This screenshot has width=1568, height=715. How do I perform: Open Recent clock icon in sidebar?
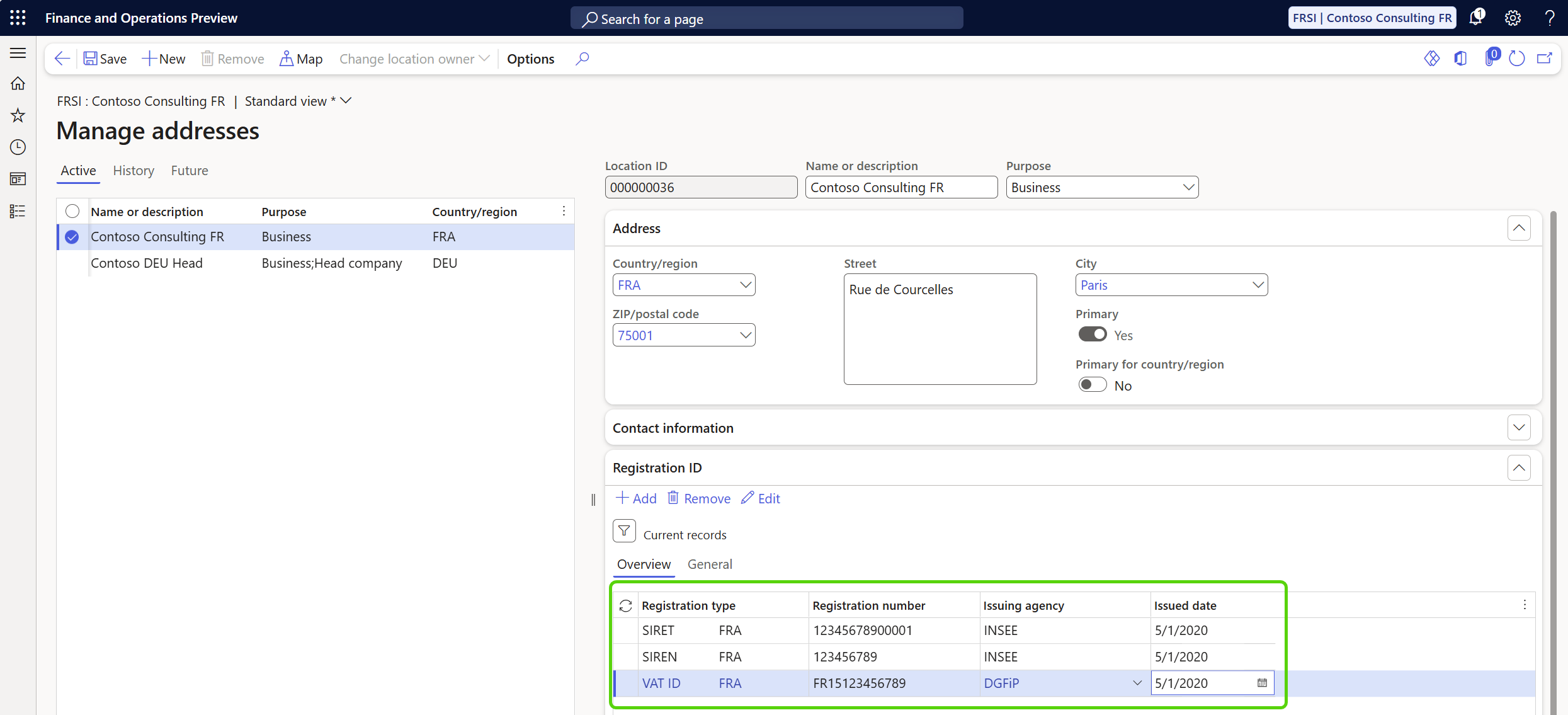click(18, 147)
